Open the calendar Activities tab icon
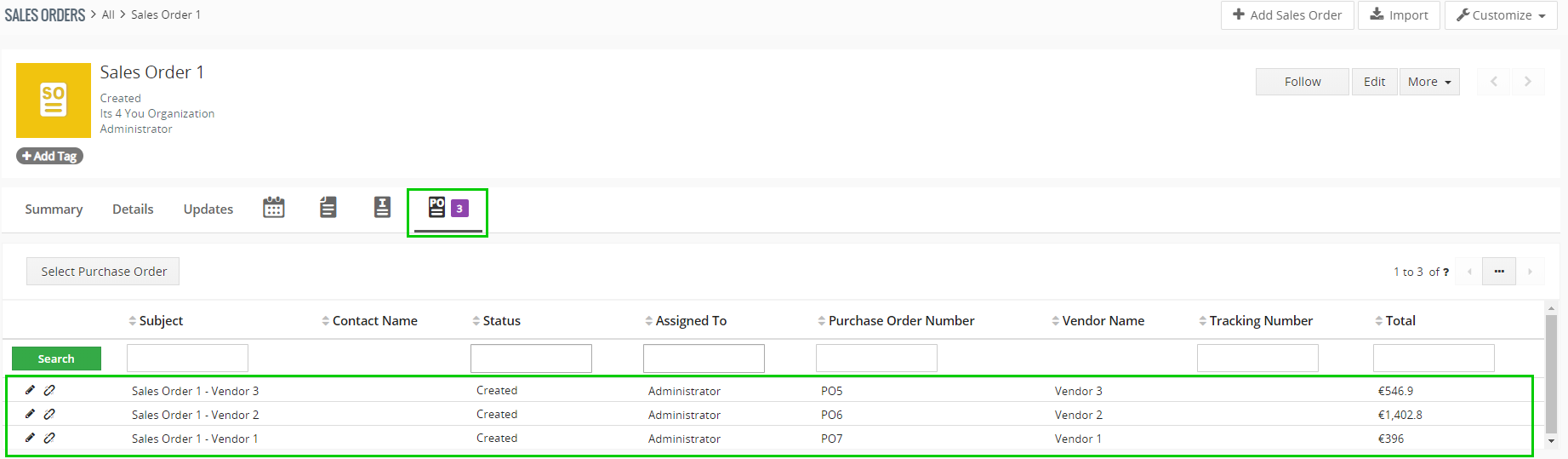 pyautogui.click(x=274, y=208)
